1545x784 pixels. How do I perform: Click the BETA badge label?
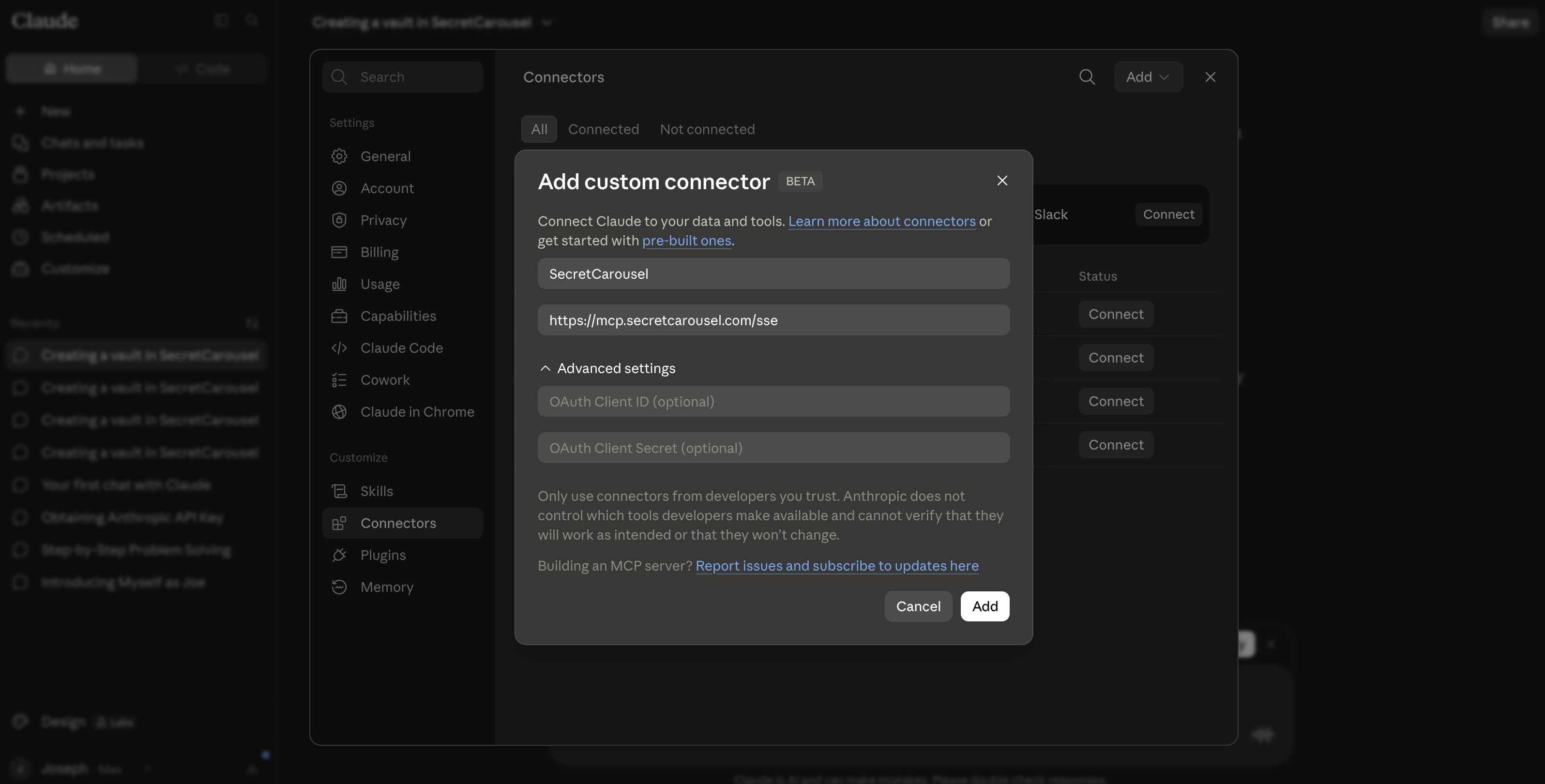pyautogui.click(x=800, y=181)
